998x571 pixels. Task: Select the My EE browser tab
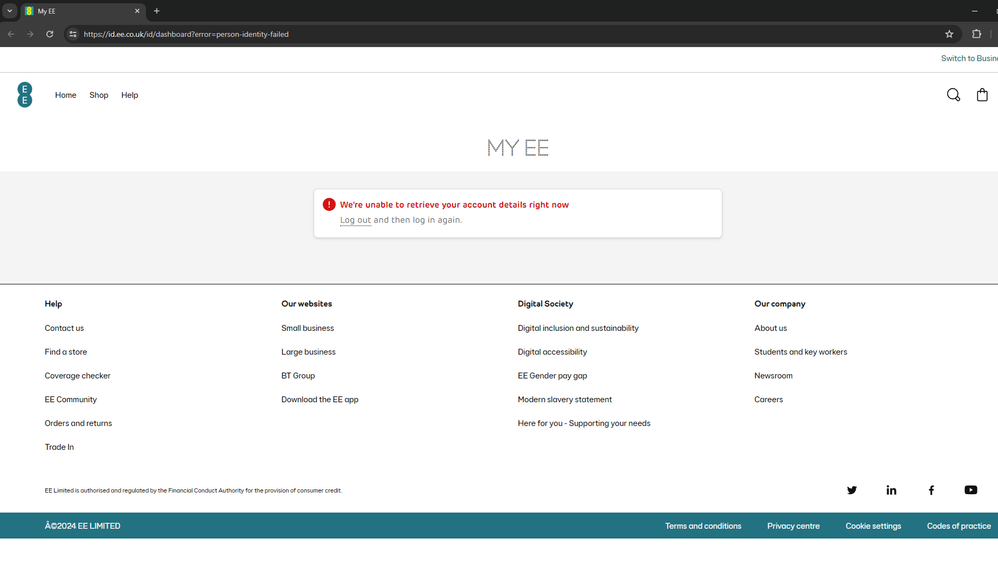tap(83, 11)
